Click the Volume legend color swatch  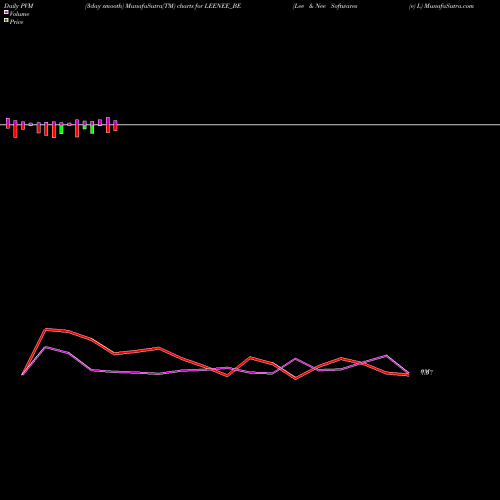pos(6,12)
